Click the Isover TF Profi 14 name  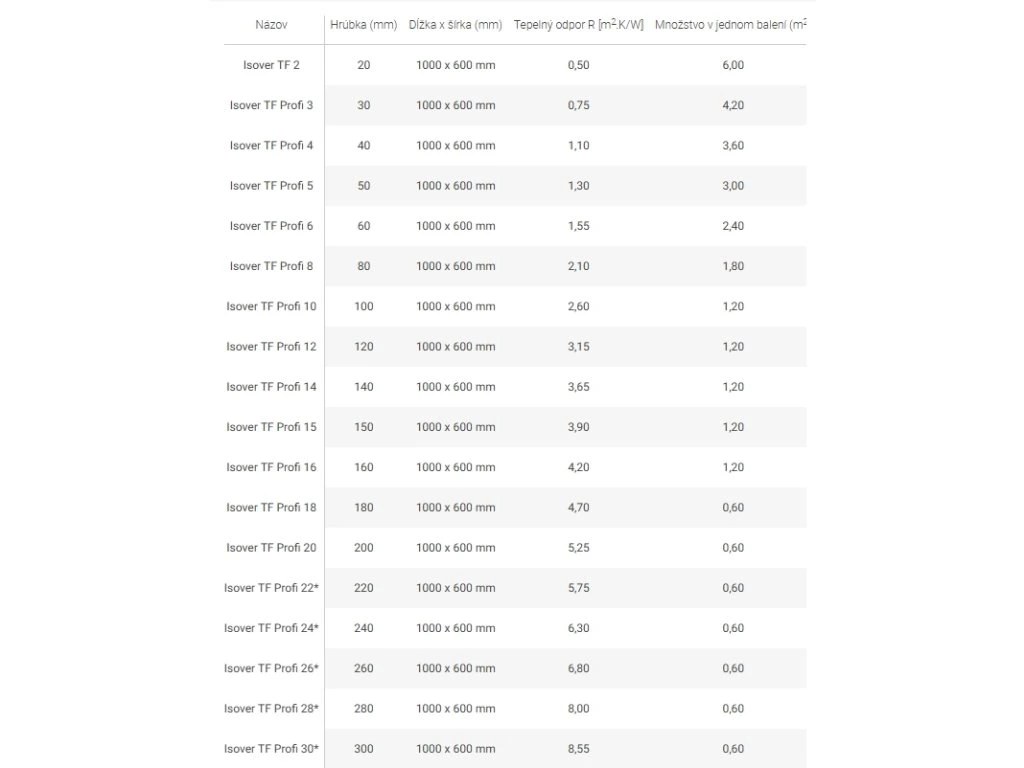click(271, 387)
